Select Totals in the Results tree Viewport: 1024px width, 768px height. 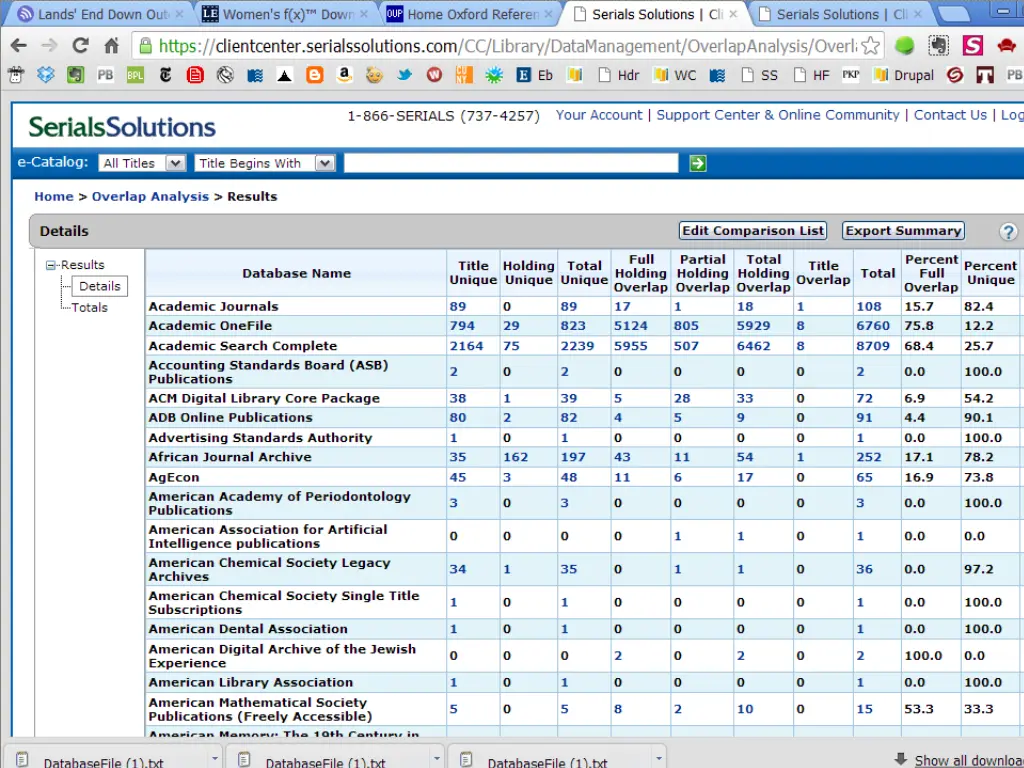coord(89,308)
